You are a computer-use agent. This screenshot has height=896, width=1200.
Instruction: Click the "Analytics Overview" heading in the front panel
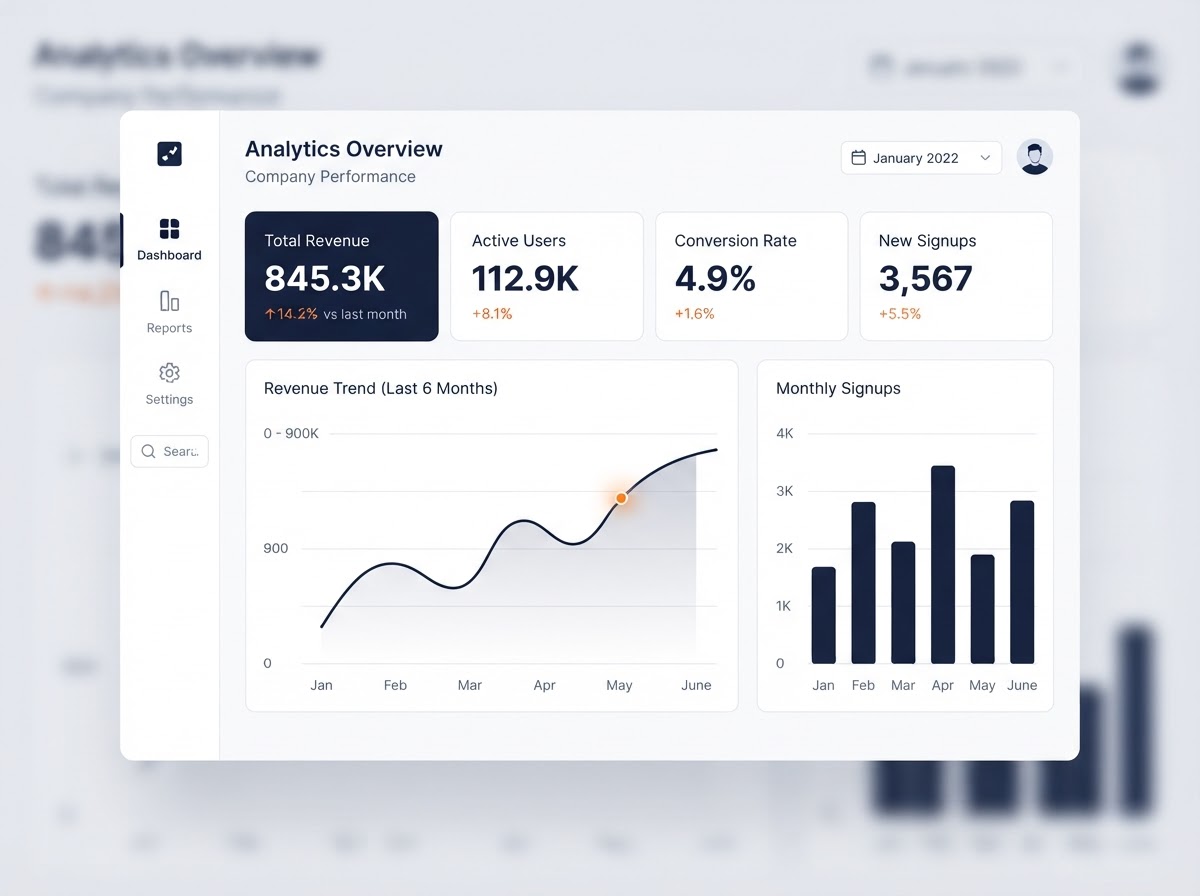(x=344, y=149)
